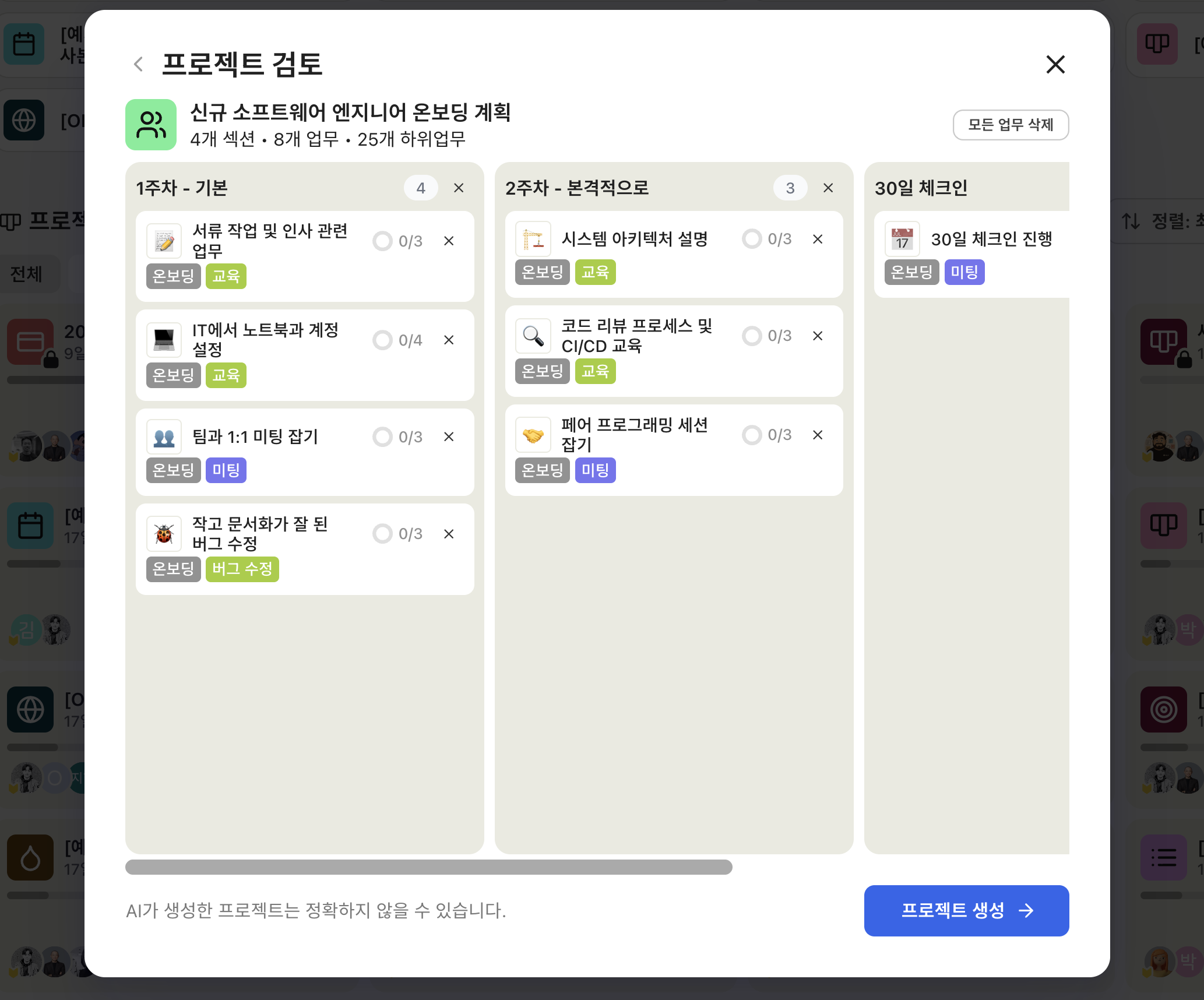Open the 30일 체크인 진행 task title
The width and height of the screenshot is (1204, 1000).
point(991,239)
